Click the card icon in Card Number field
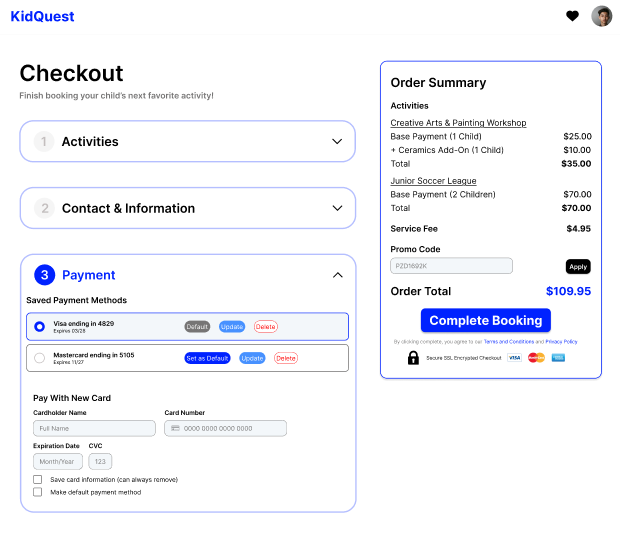 coord(175,428)
